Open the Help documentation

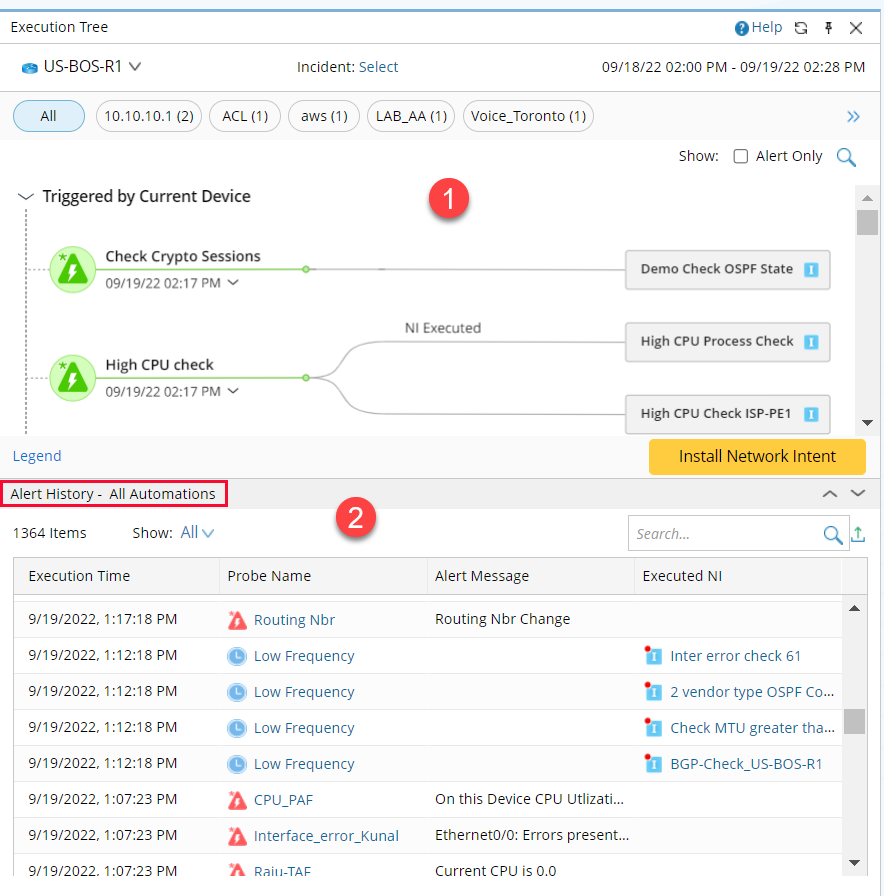tap(757, 27)
